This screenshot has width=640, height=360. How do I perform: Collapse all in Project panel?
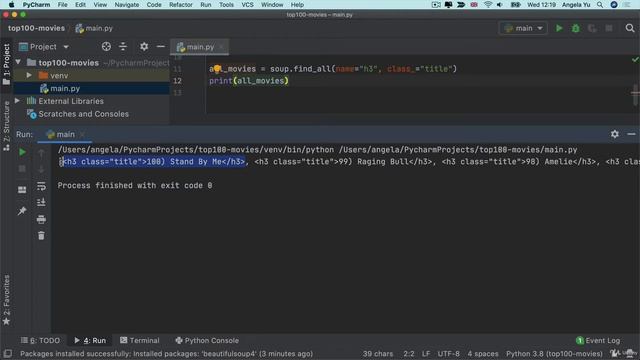123,47
